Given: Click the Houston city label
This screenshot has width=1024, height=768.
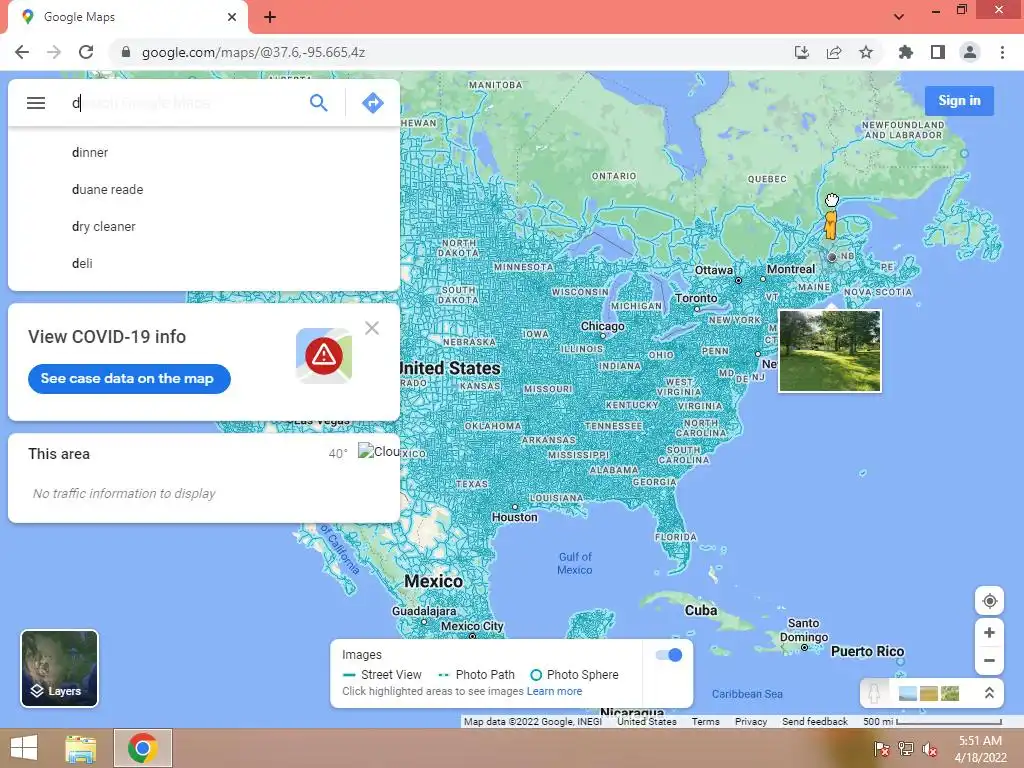Looking at the screenshot, I should 515,517.
